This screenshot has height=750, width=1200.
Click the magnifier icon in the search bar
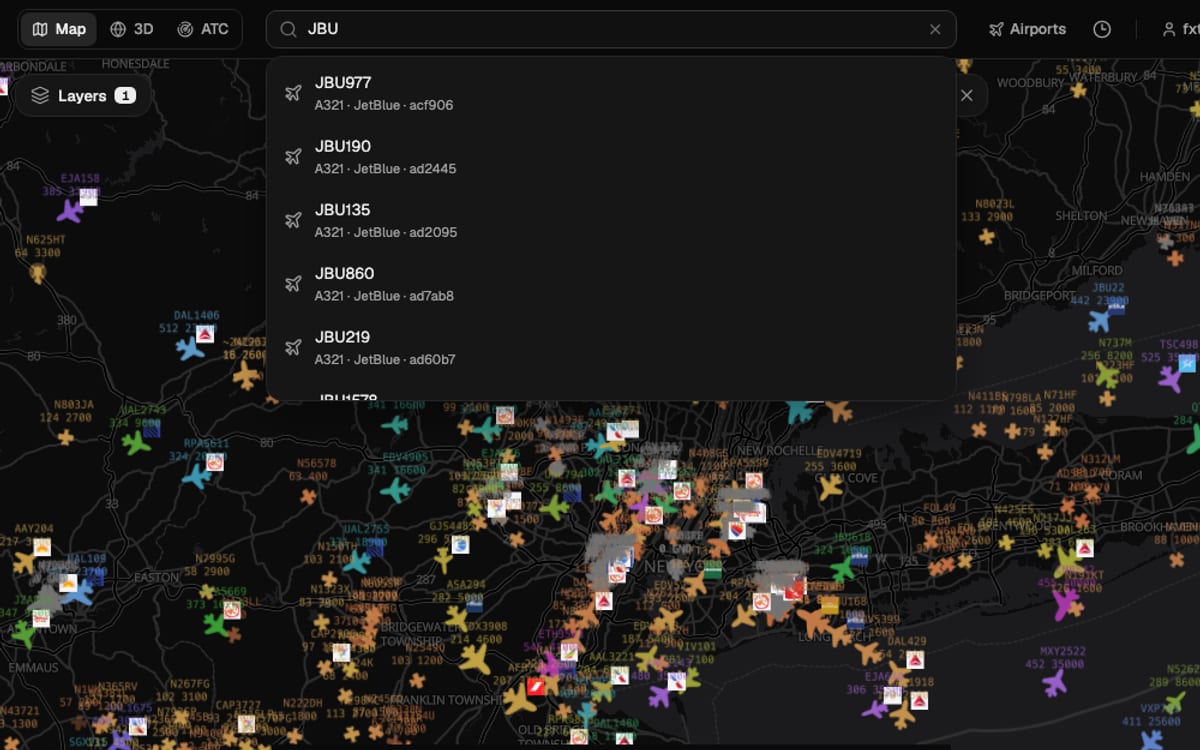point(288,29)
